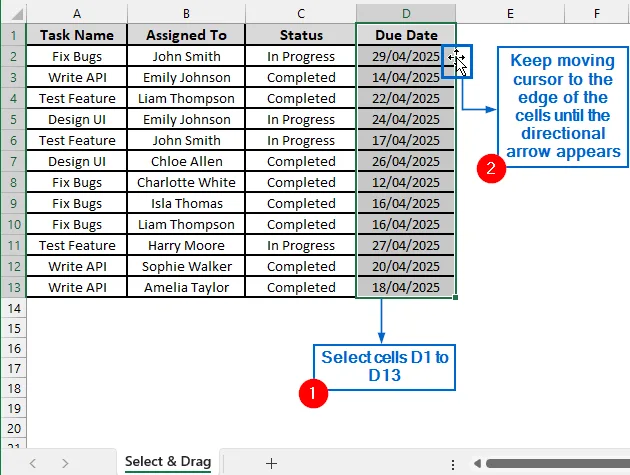
Task: Select row 14 header
Action: pos(14,308)
